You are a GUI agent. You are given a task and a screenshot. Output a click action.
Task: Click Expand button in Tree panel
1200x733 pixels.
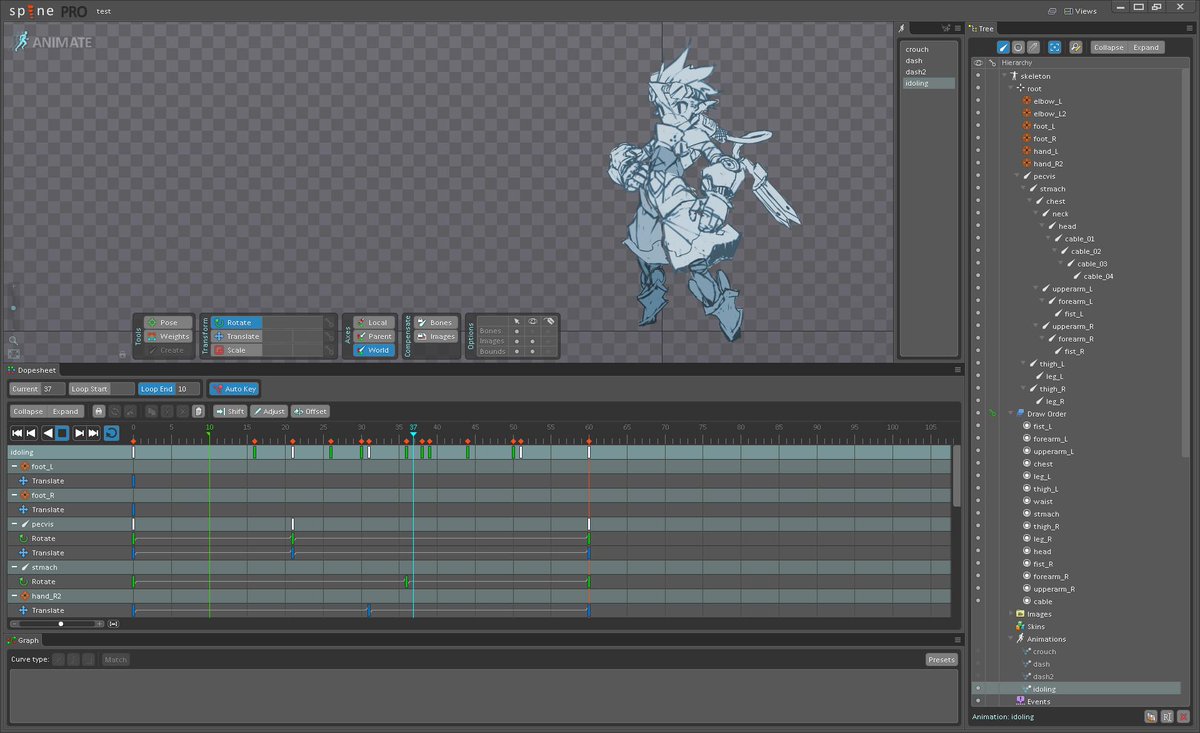tap(1146, 47)
